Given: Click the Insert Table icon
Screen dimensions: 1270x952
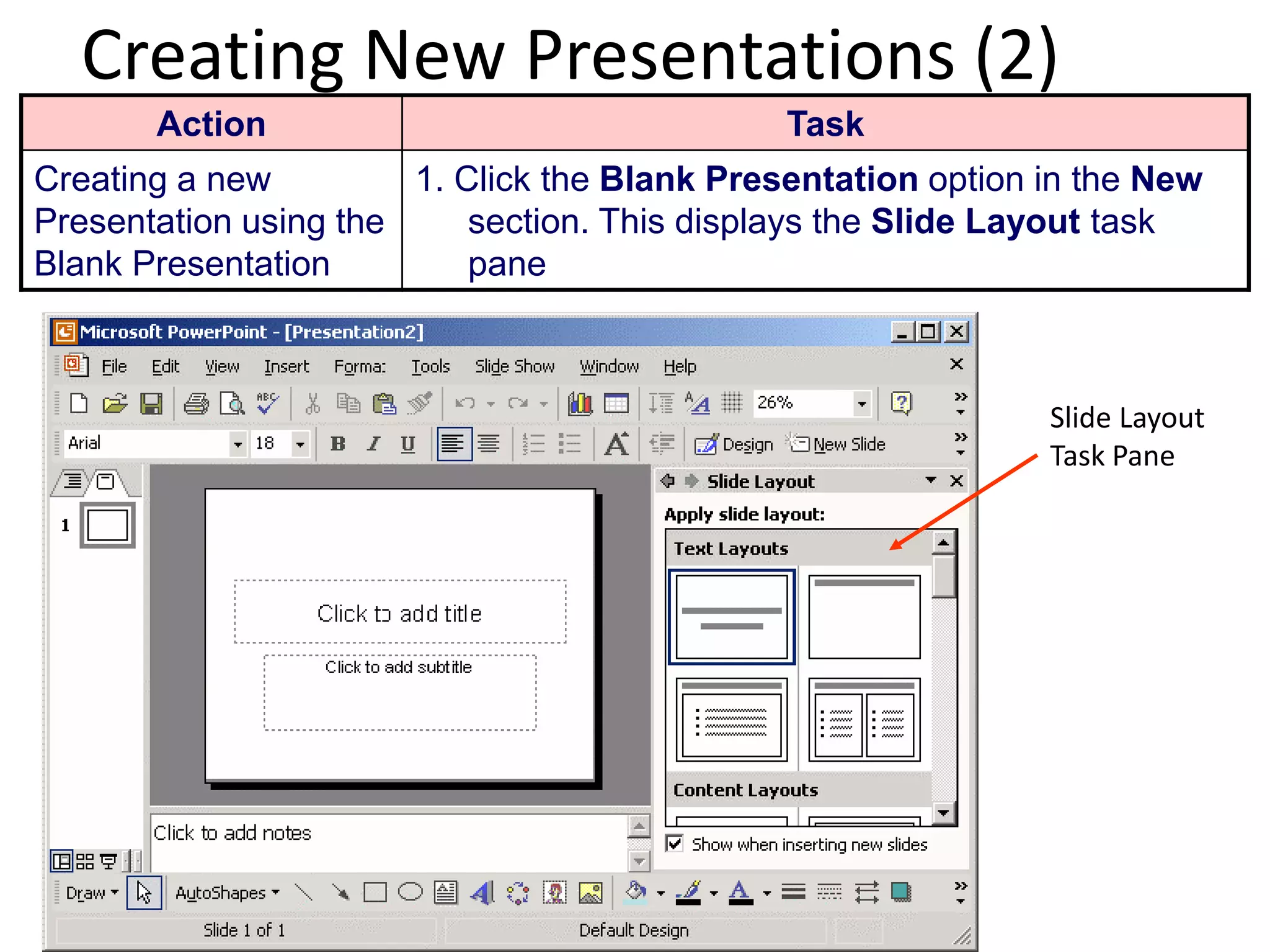Looking at the screenshot, I should pyautogui.click(x=616, y=404).
